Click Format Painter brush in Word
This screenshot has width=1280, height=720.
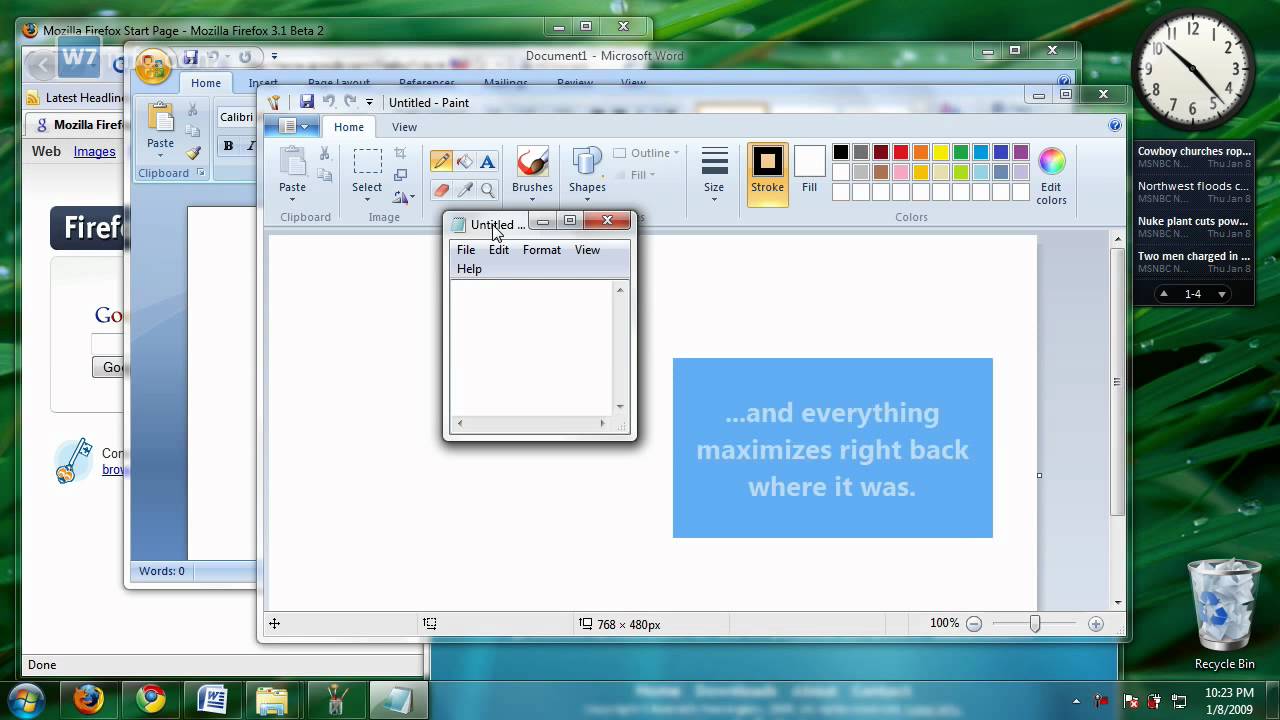(x=193, y=153)
